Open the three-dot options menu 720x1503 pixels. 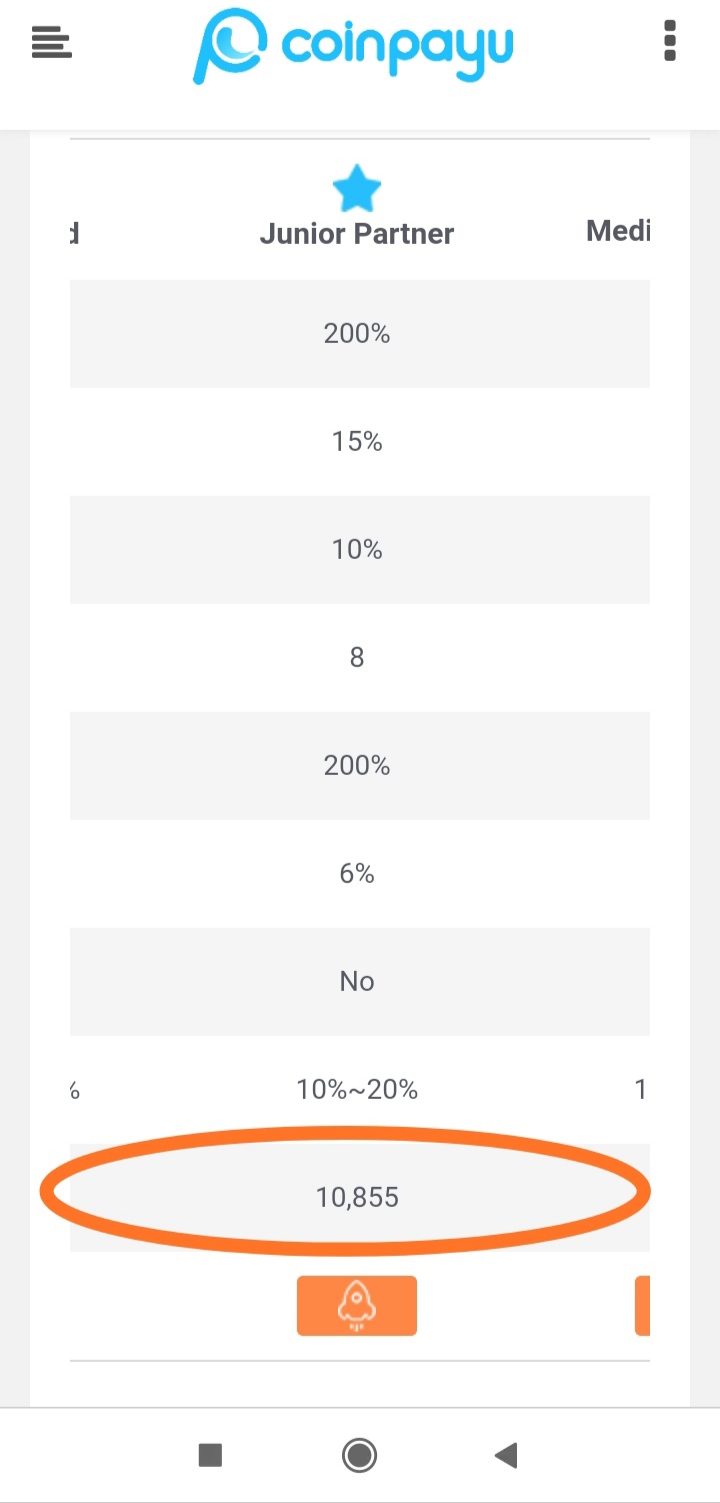[x=670, y=41]
